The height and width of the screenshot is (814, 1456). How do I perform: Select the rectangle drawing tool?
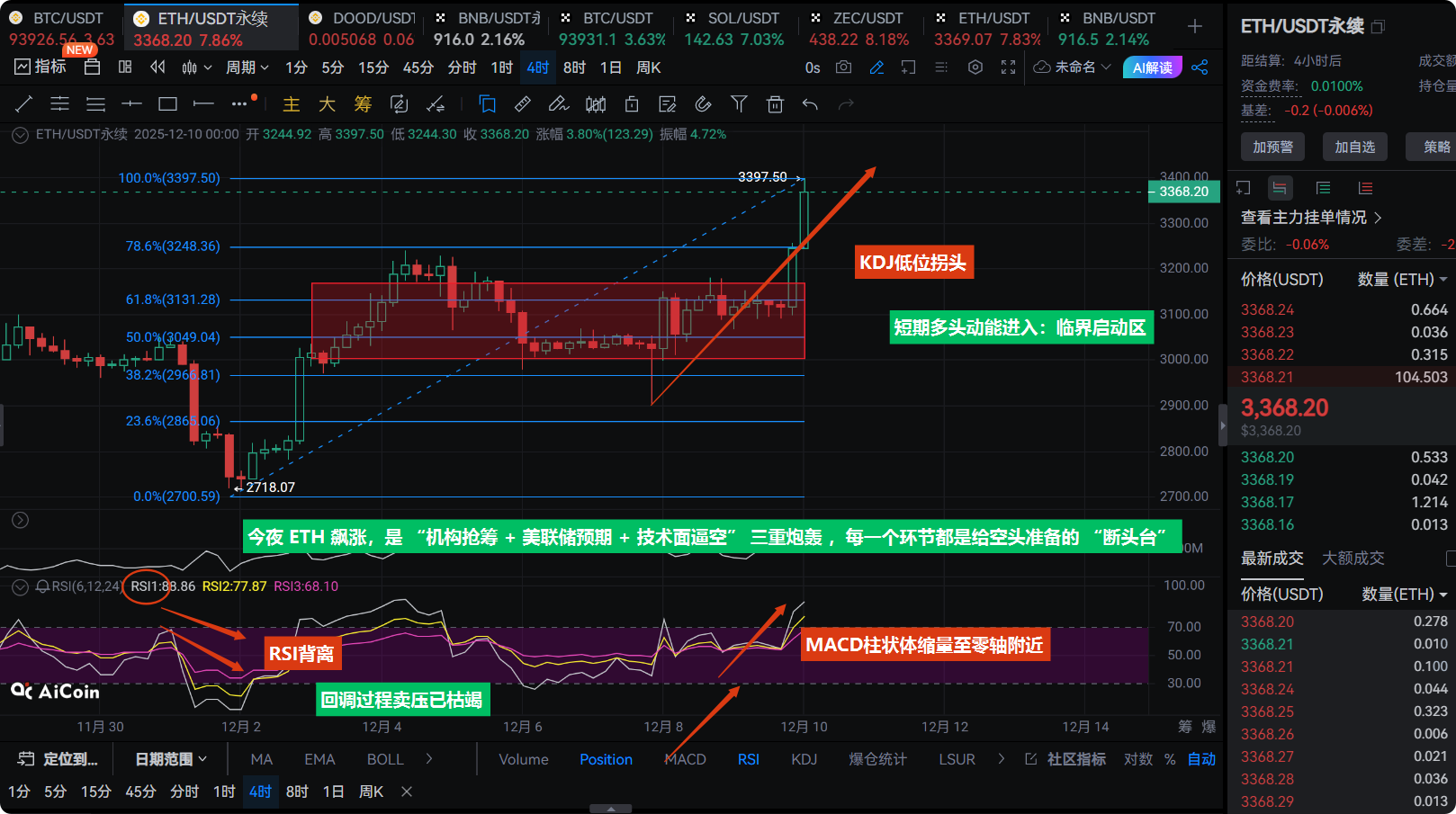click(x=167, y=104)
